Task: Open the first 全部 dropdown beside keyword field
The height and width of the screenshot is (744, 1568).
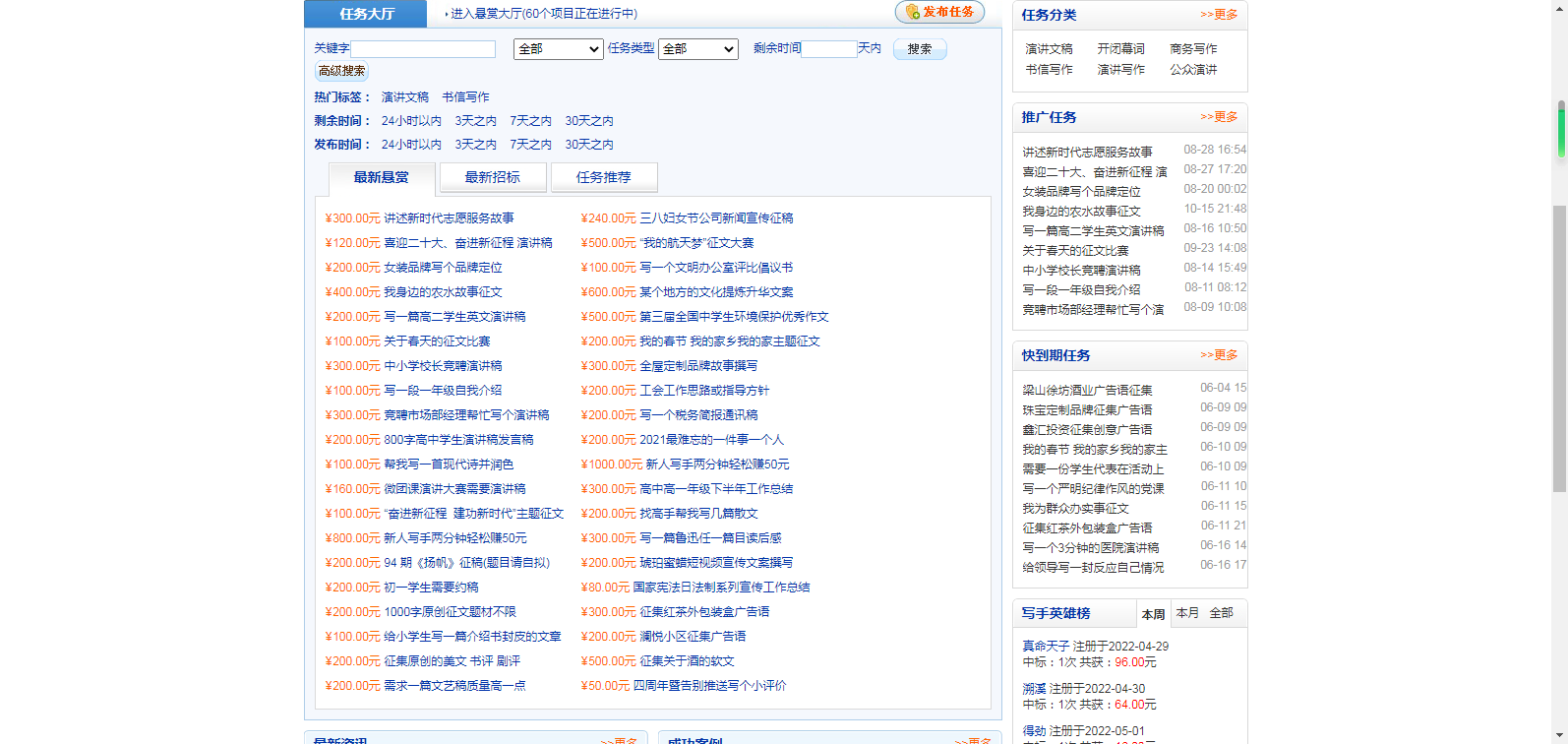Action: tap(558, 49)
